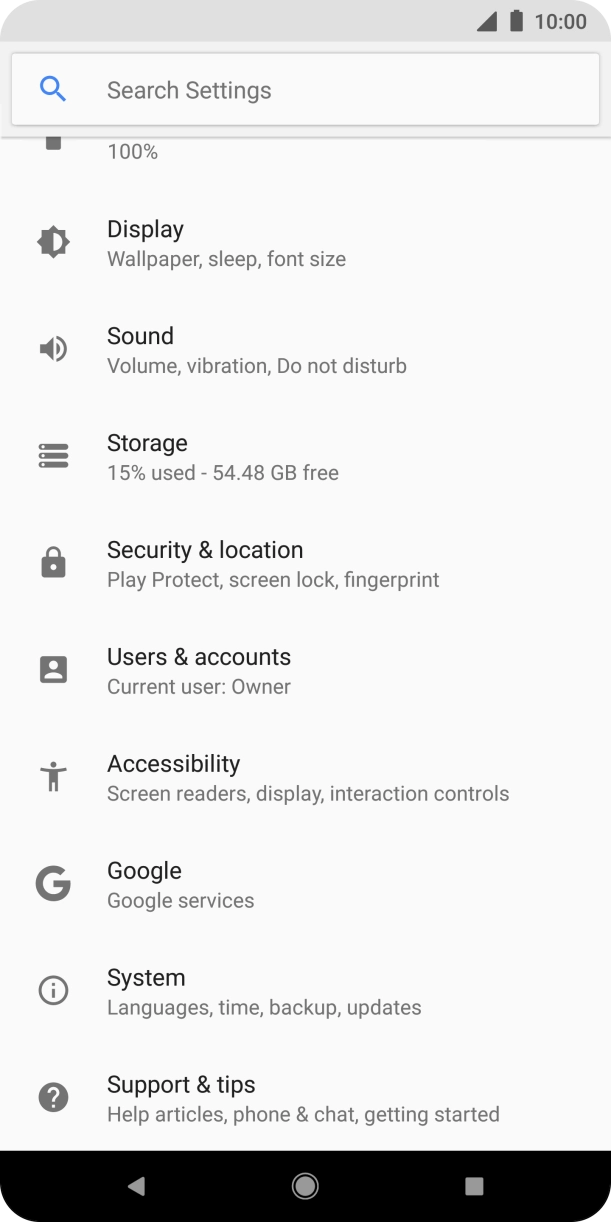Tap the Display brightness icon

53,242
